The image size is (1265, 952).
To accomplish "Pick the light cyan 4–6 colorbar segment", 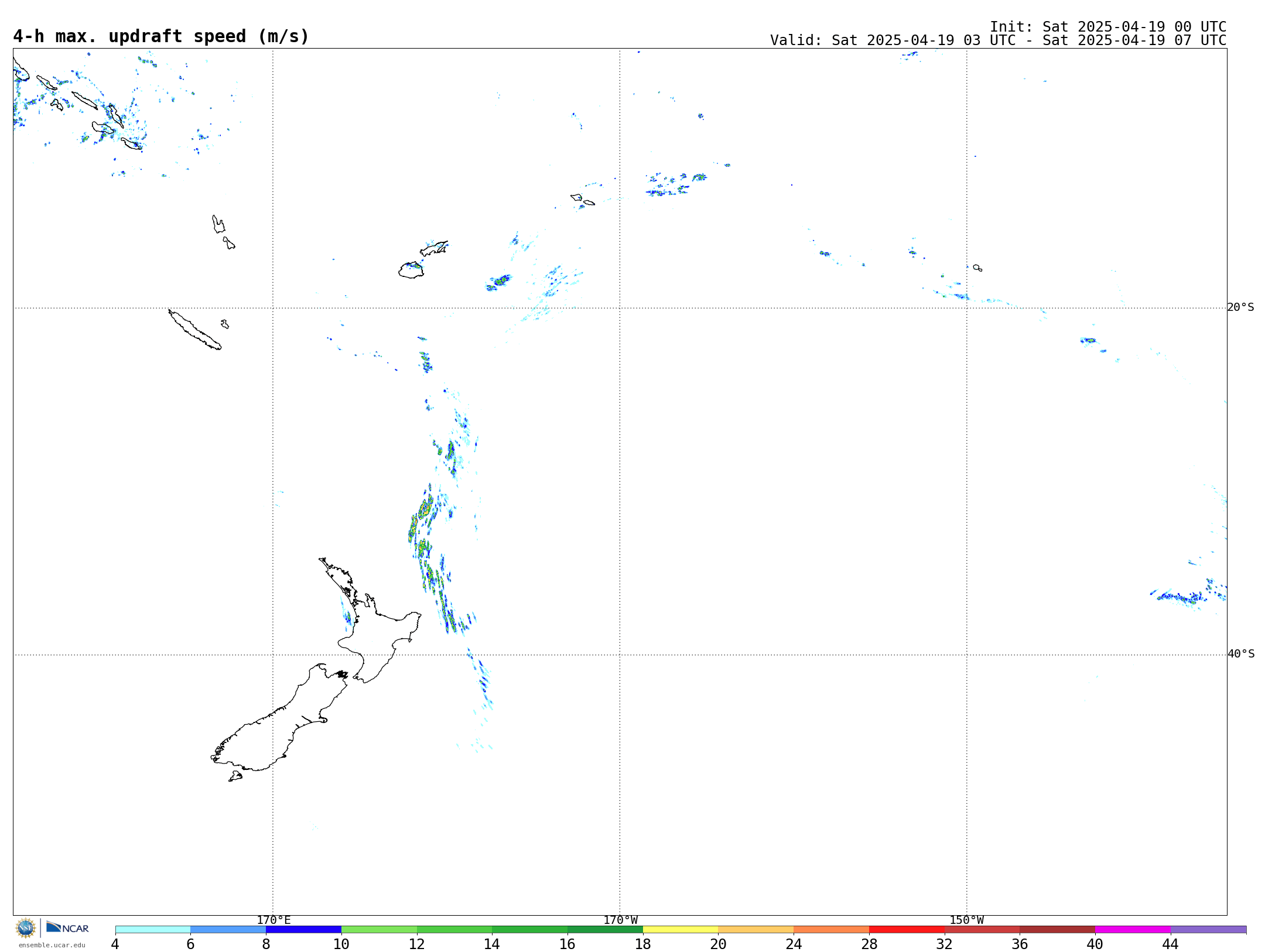I will [153, 930].
